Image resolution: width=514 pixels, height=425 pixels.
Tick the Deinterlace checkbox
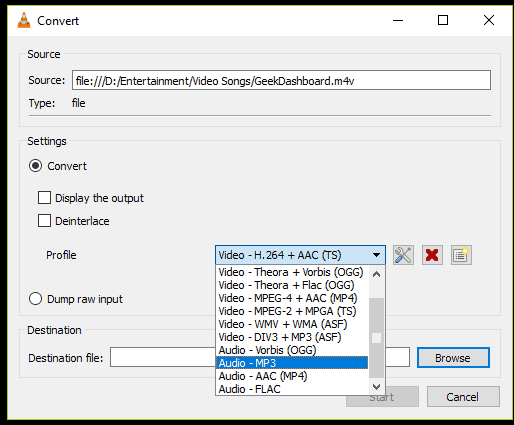pyautogui.click(x=44, y=221)
